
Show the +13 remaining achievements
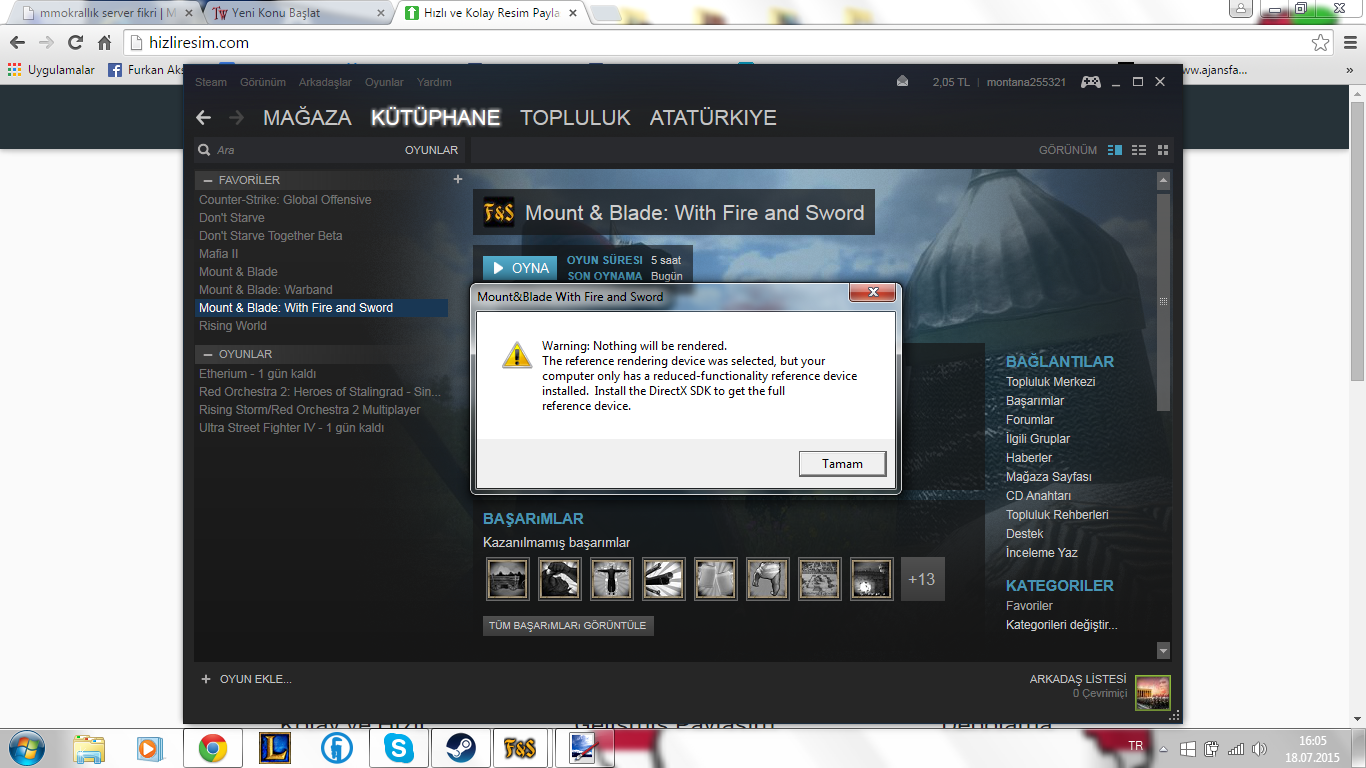922,578
